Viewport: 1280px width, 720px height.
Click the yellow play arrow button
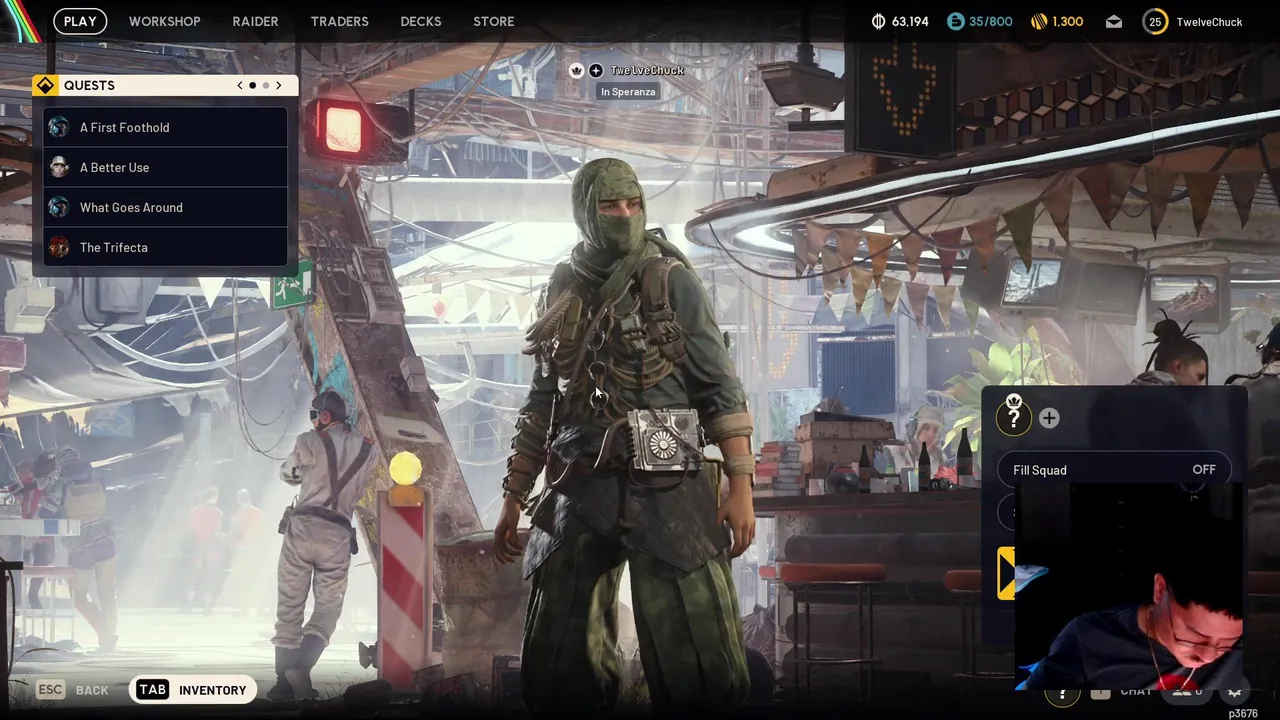[x=1007, y=574]
